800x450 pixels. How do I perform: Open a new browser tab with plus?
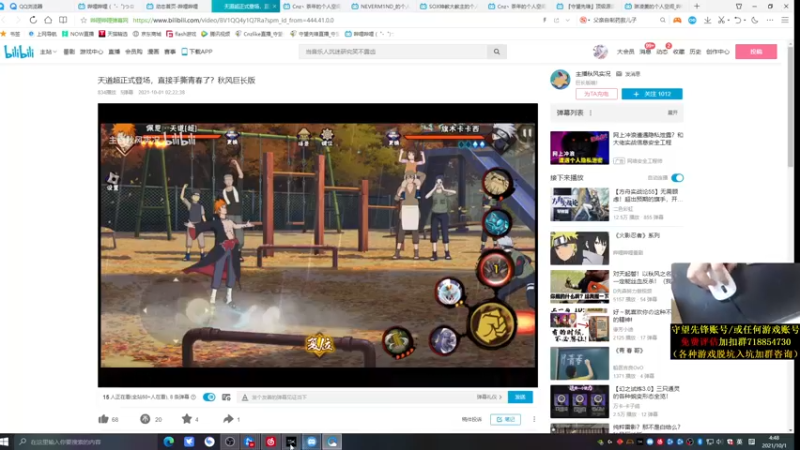tap(696, 6)
